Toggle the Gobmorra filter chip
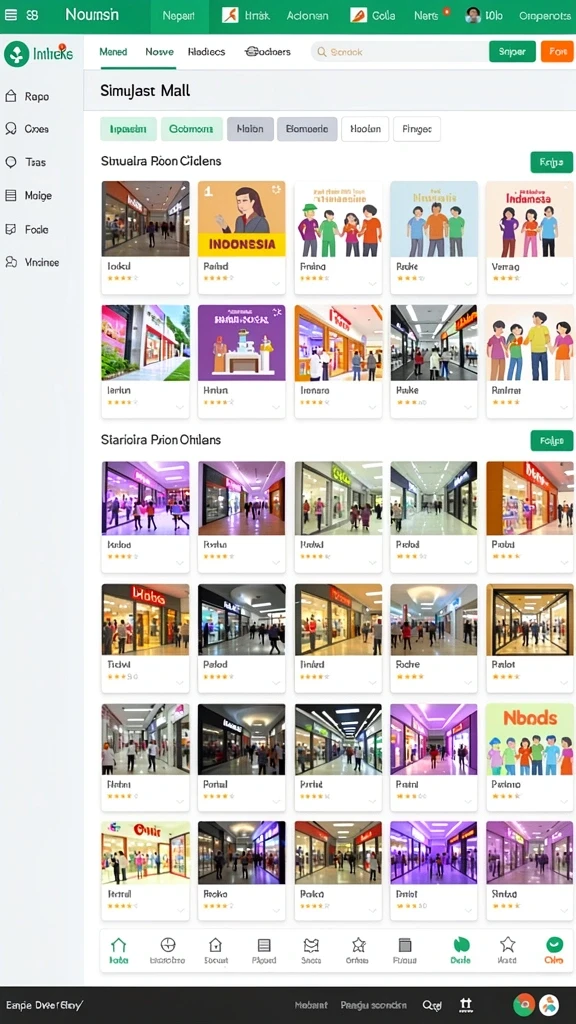 click(191, 129)
